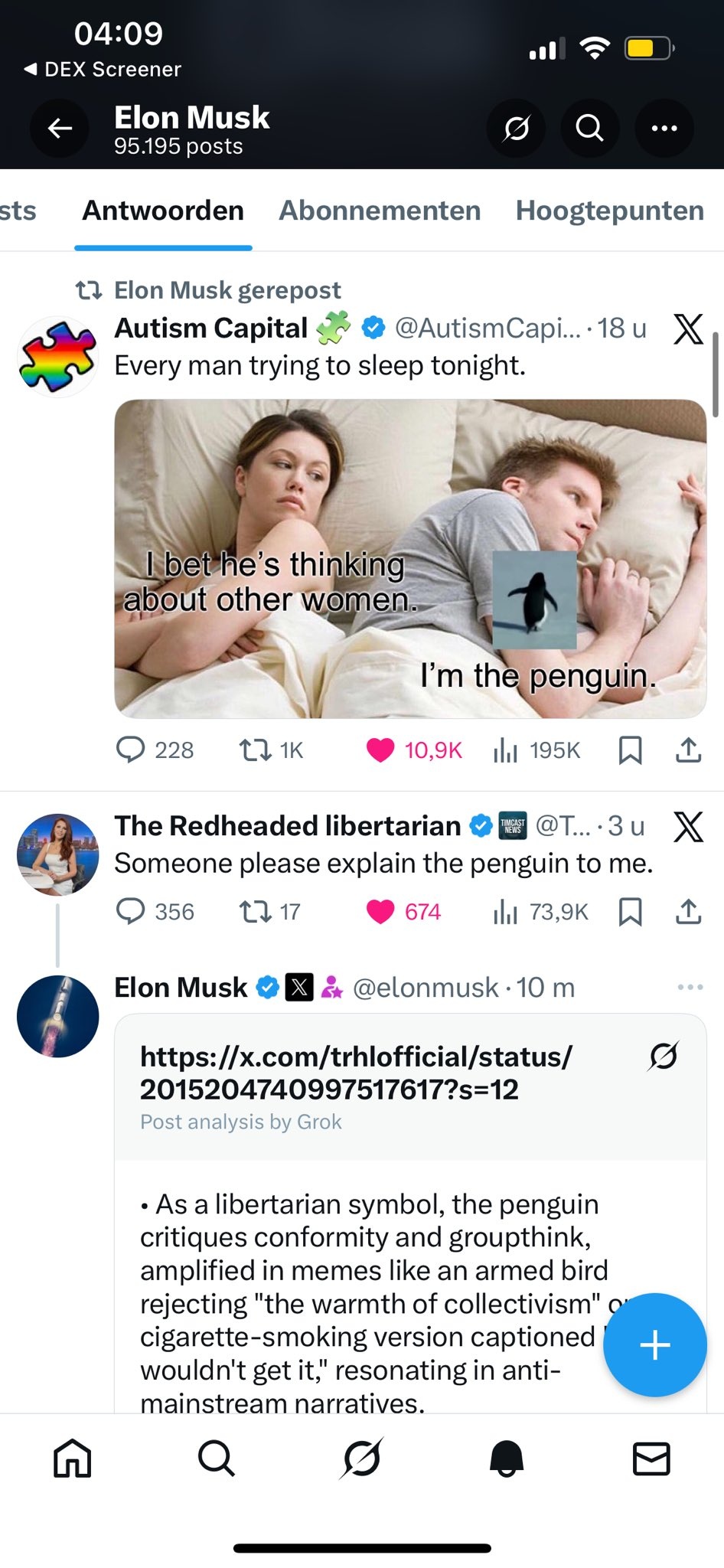Open Grok icon on Autism Capital post
The image size is (724, 1568).
click(x=688, y=329)
